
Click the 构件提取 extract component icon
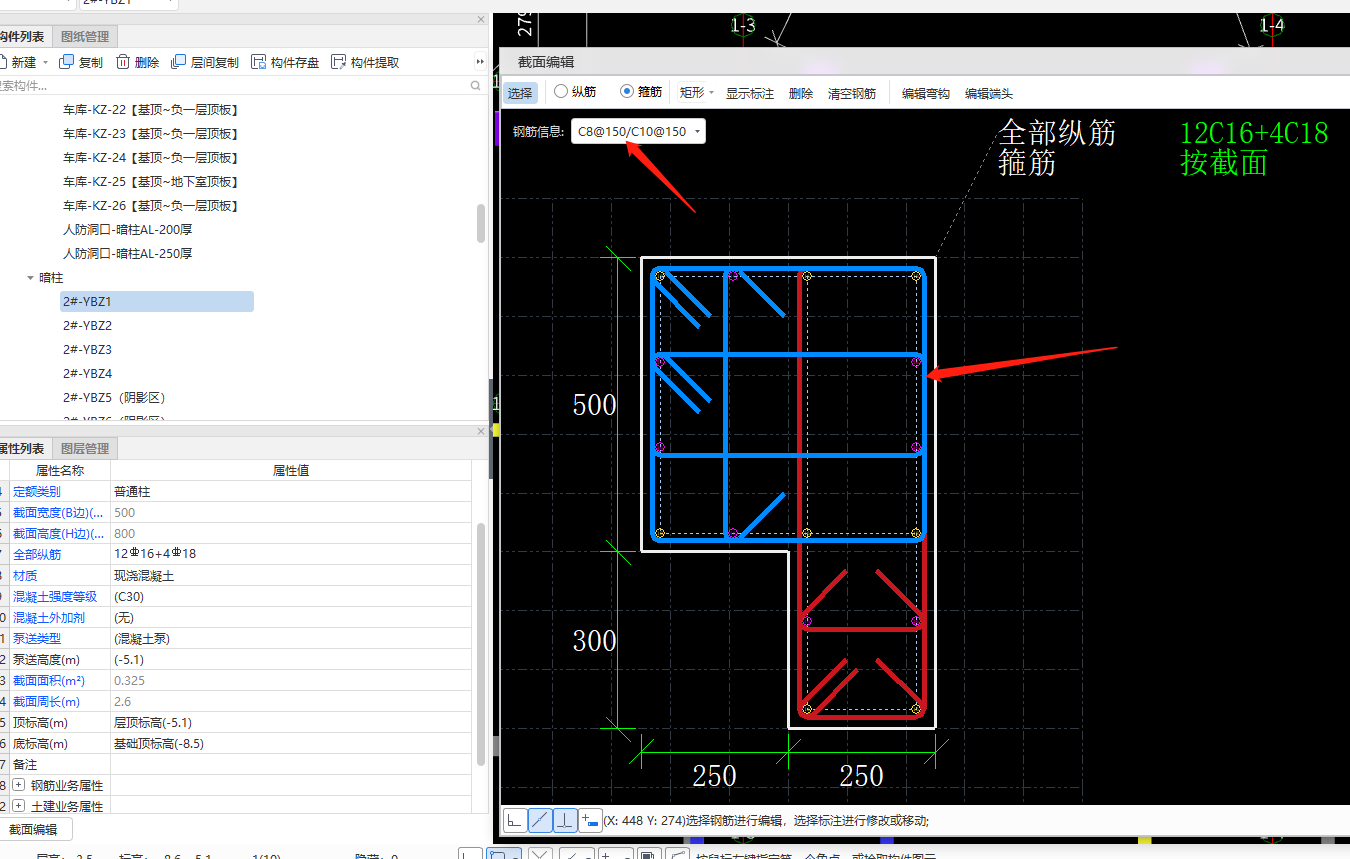pyautogui.click(x=338, y=62)
